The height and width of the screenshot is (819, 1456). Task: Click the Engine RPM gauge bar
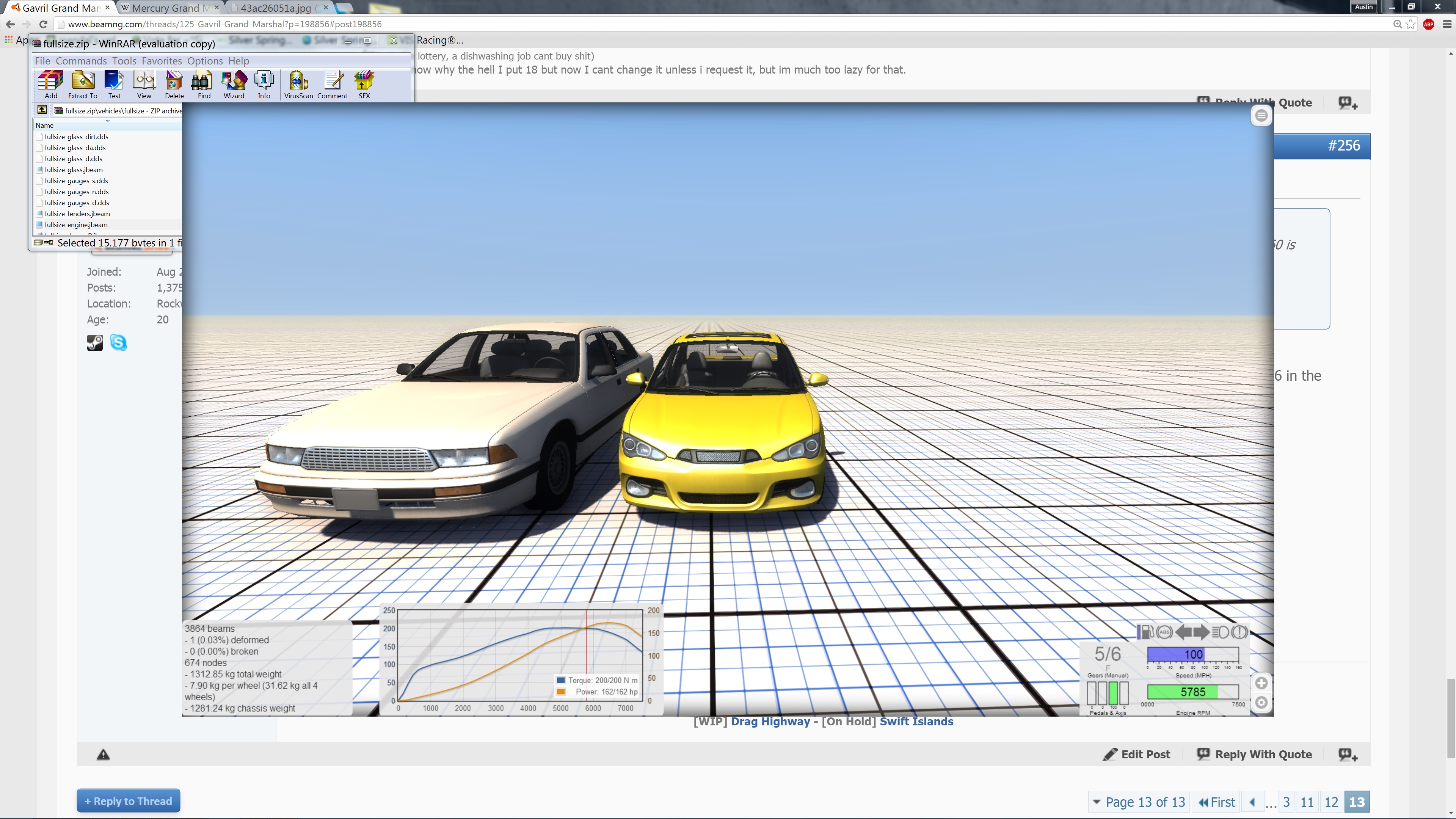click(1193, 692)
